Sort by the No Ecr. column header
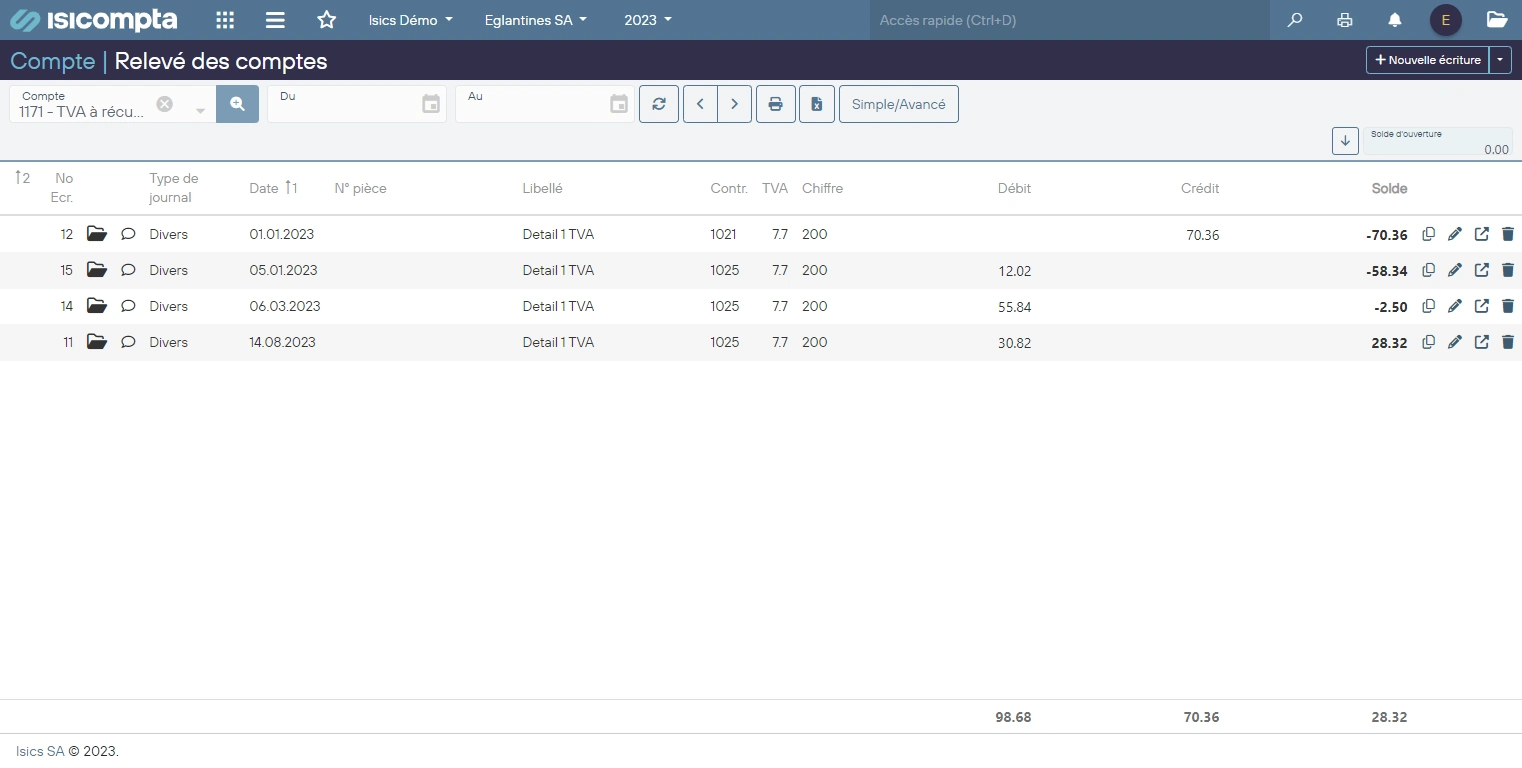 (64, 188)
